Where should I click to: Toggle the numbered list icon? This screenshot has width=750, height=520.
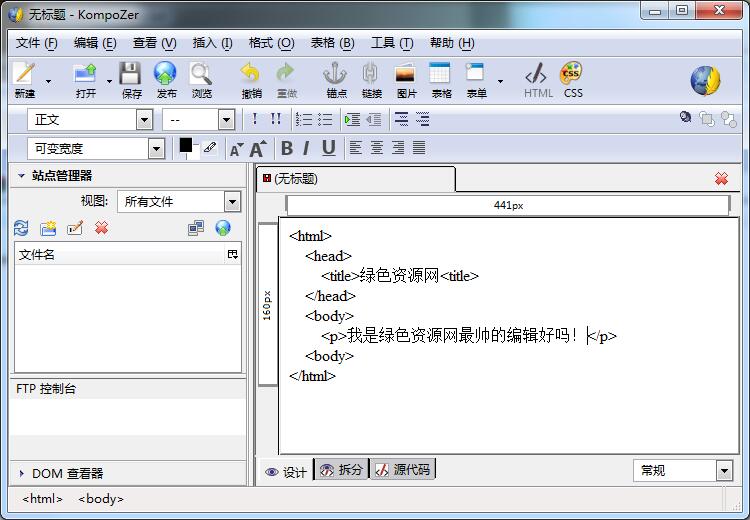click(x=304, y=119)
